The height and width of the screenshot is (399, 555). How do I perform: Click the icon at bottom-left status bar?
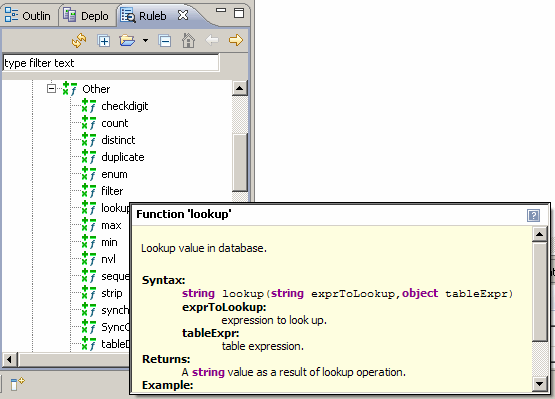point(17,384)
